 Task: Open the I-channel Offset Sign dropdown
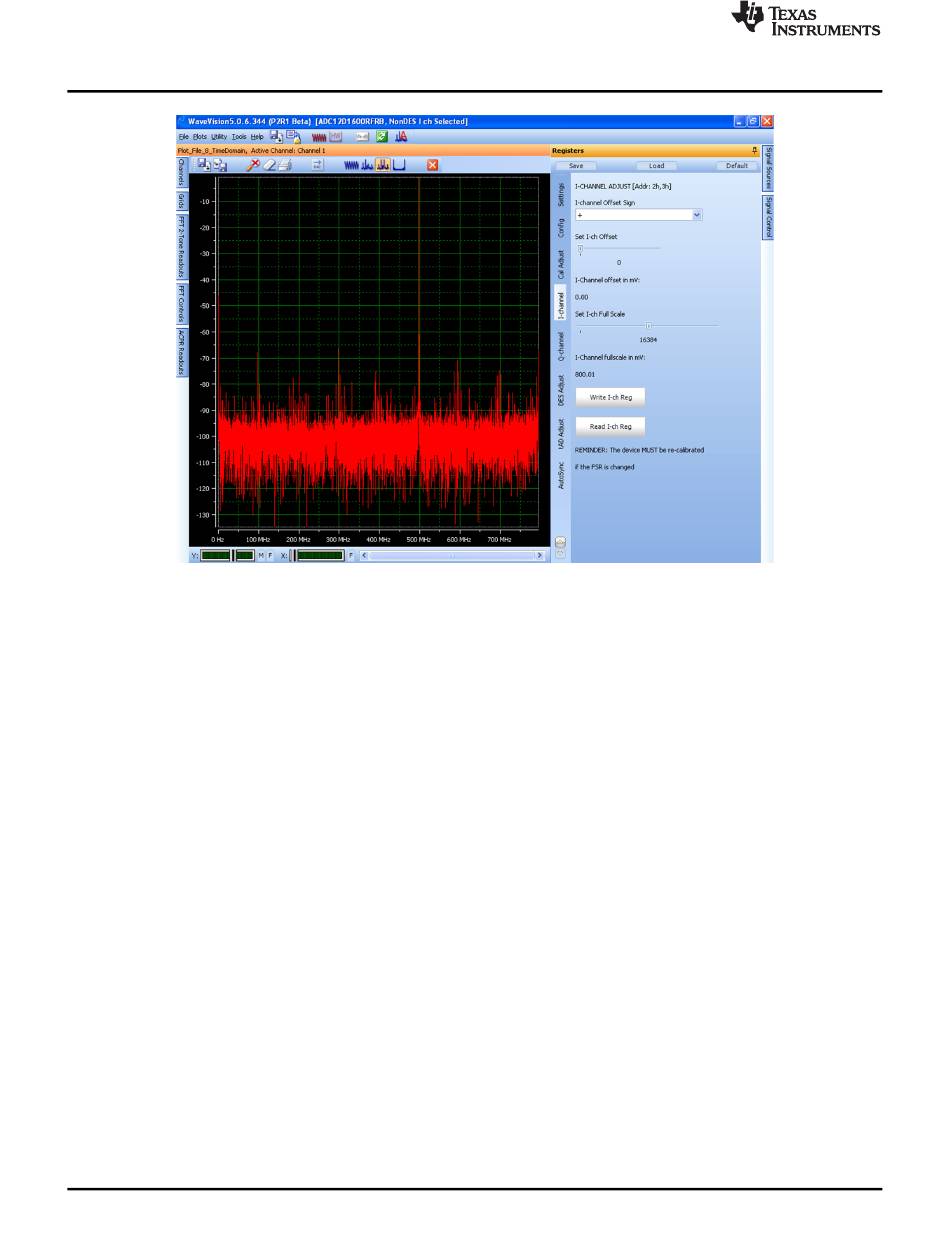639,214
